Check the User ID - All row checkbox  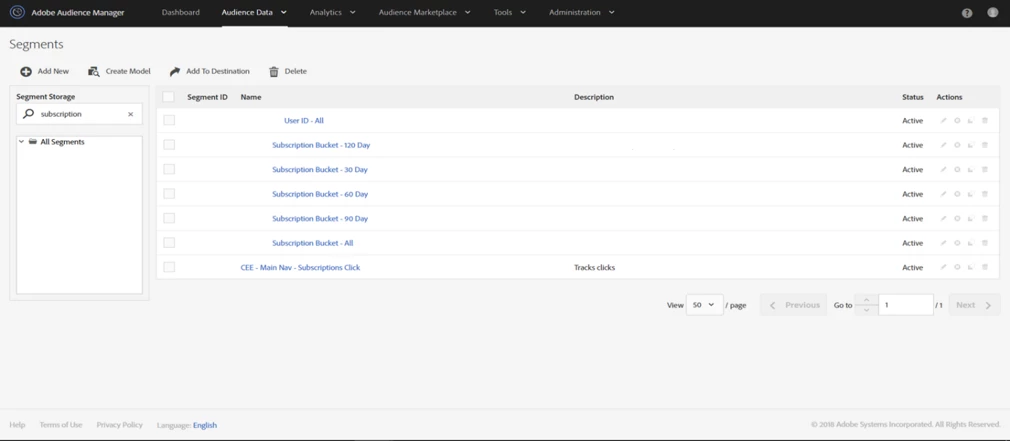169,120
